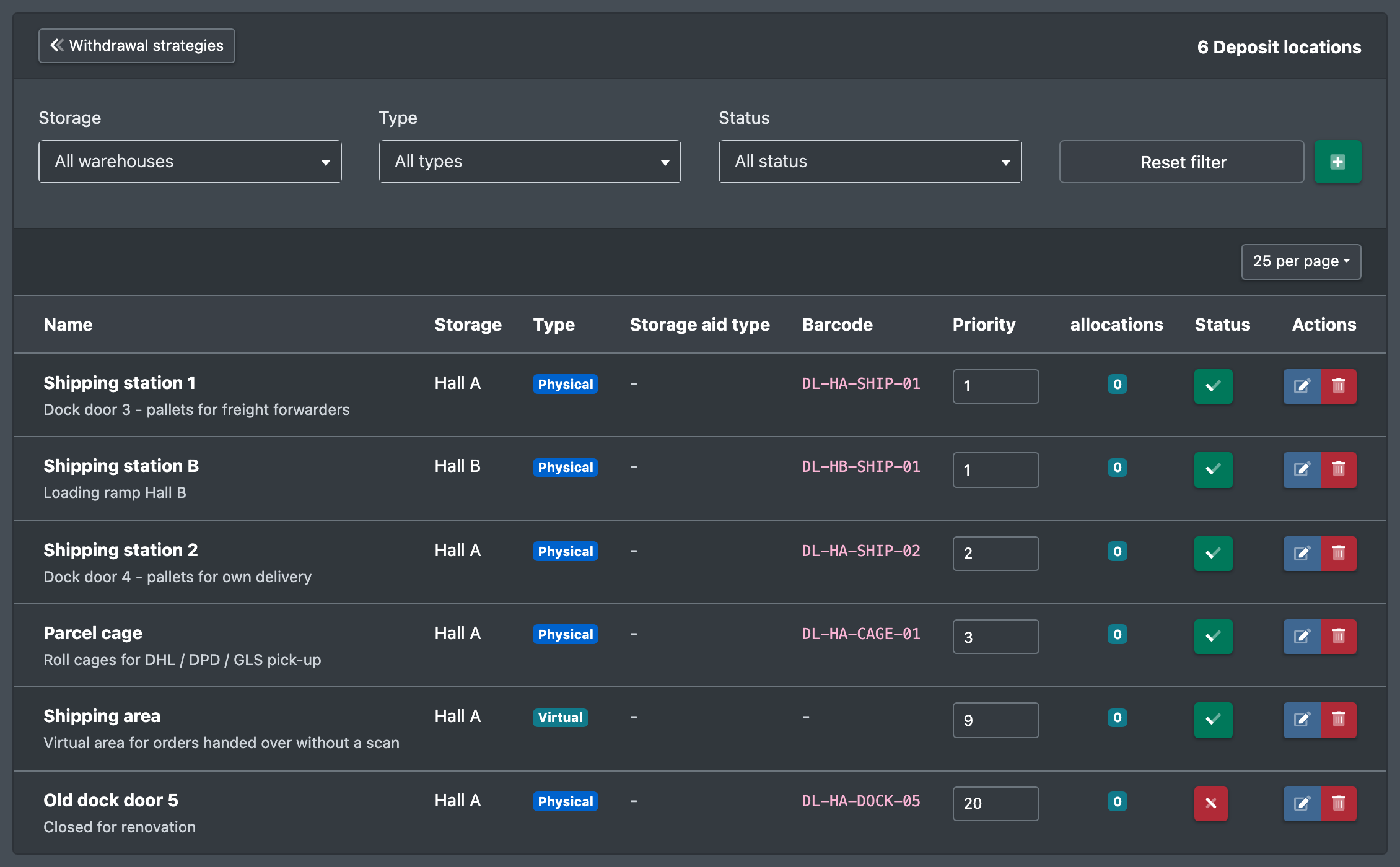Click the Shipping station 1 name
The width and height of the screenshot is (1400, 867).
coord(120,383)
